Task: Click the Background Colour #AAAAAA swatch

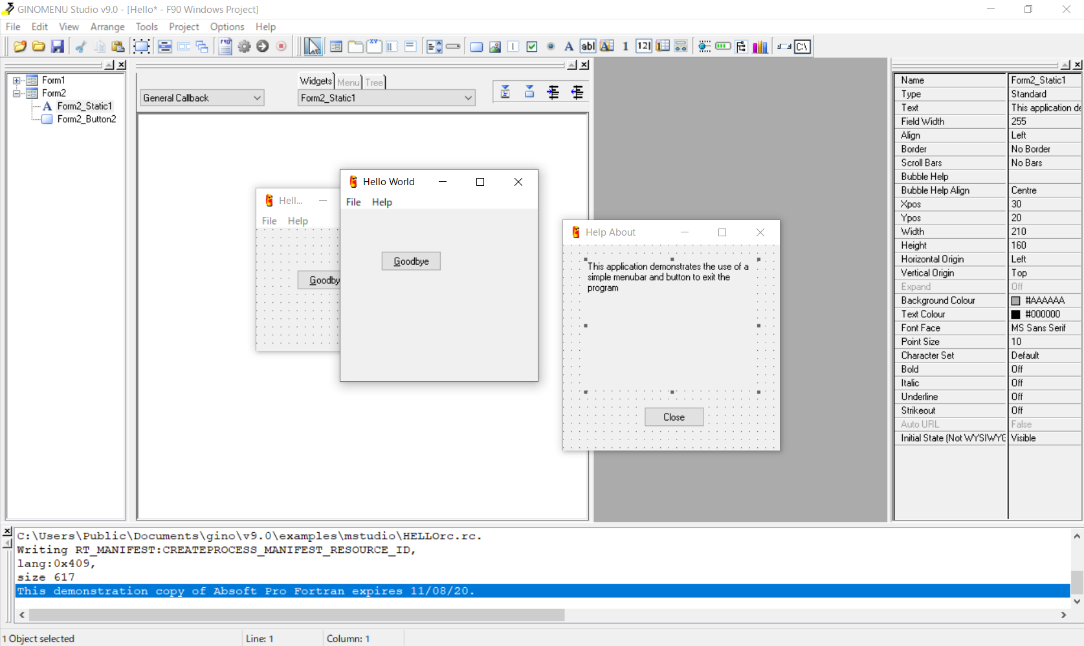Action: coord(1016,300)
